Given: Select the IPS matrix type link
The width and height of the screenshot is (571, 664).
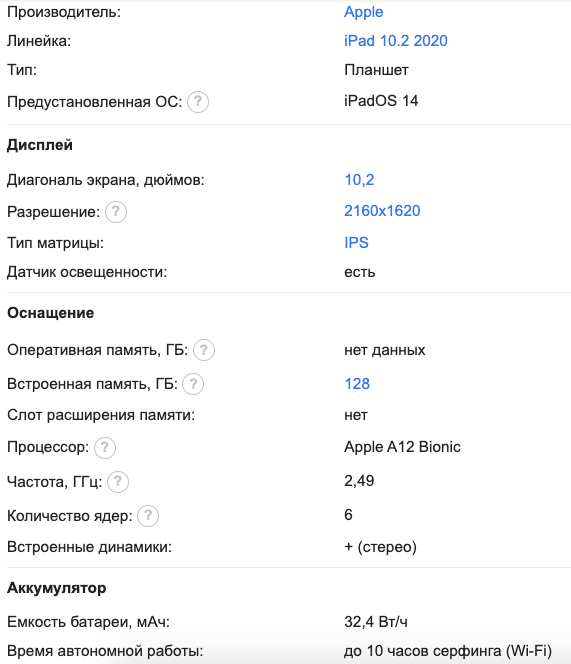Looking at the screenshot, I should (356, 243).
